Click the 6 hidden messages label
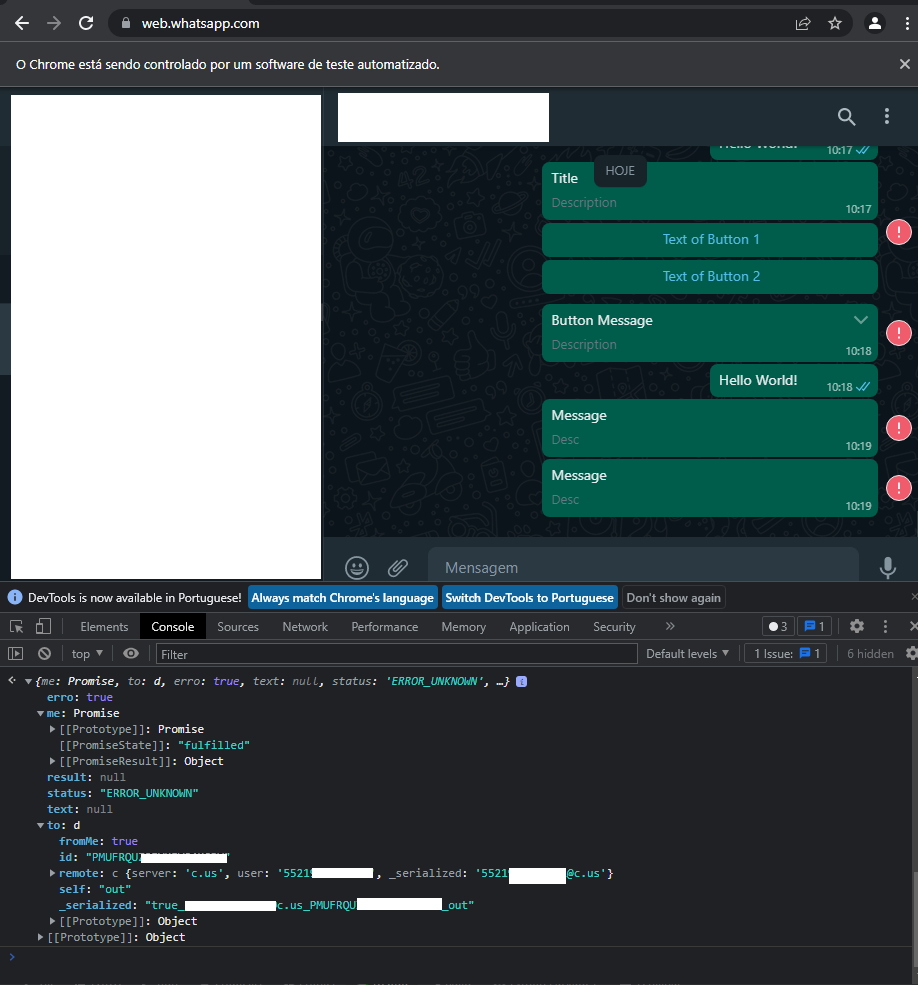Screen dimensions: 919x986 click(x=870, y=654)
